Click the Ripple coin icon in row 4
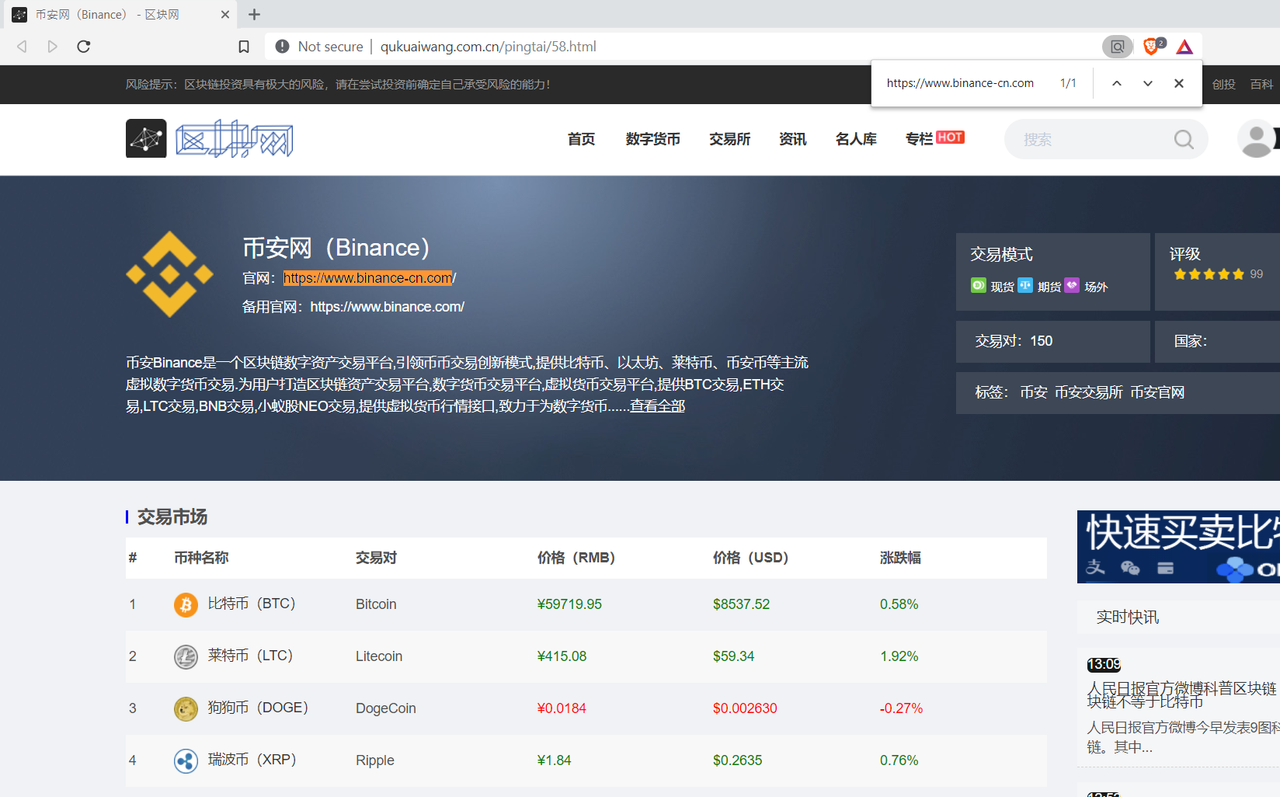 click(186, 760)
